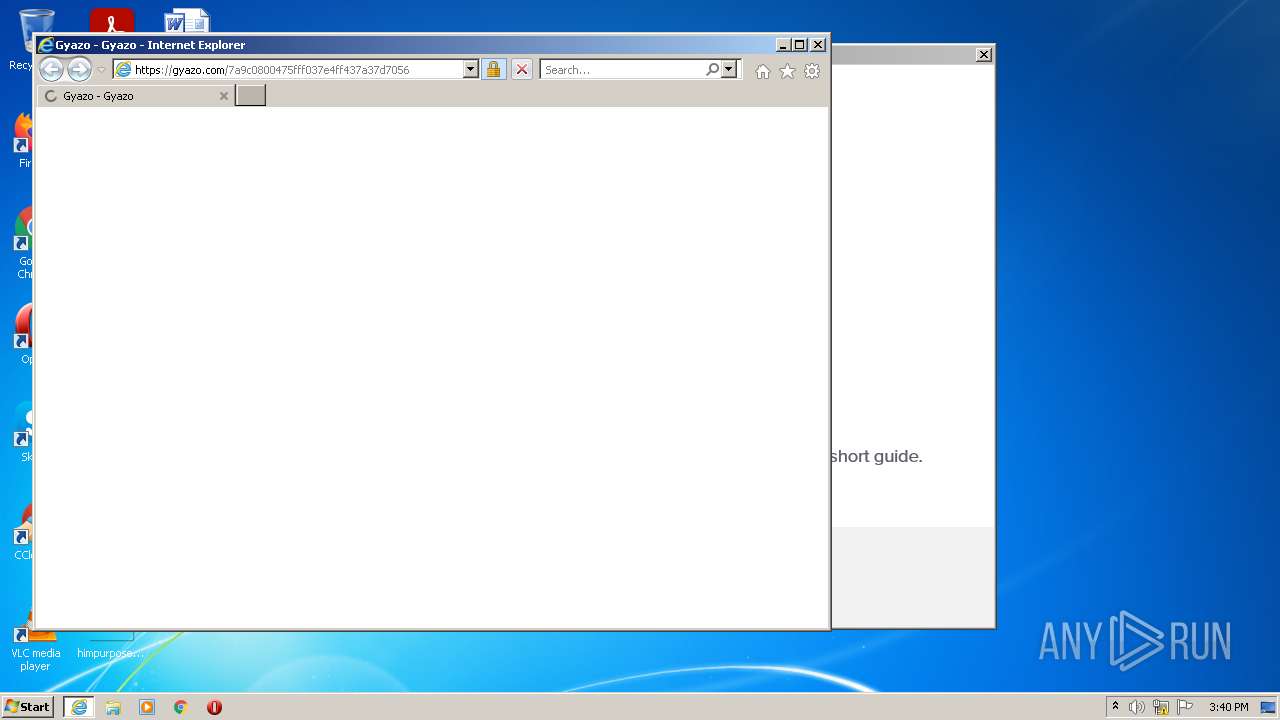The image size is (1280, 720).
Task: Open the IE Tools gear menu
Action: [x=812, y=71]
